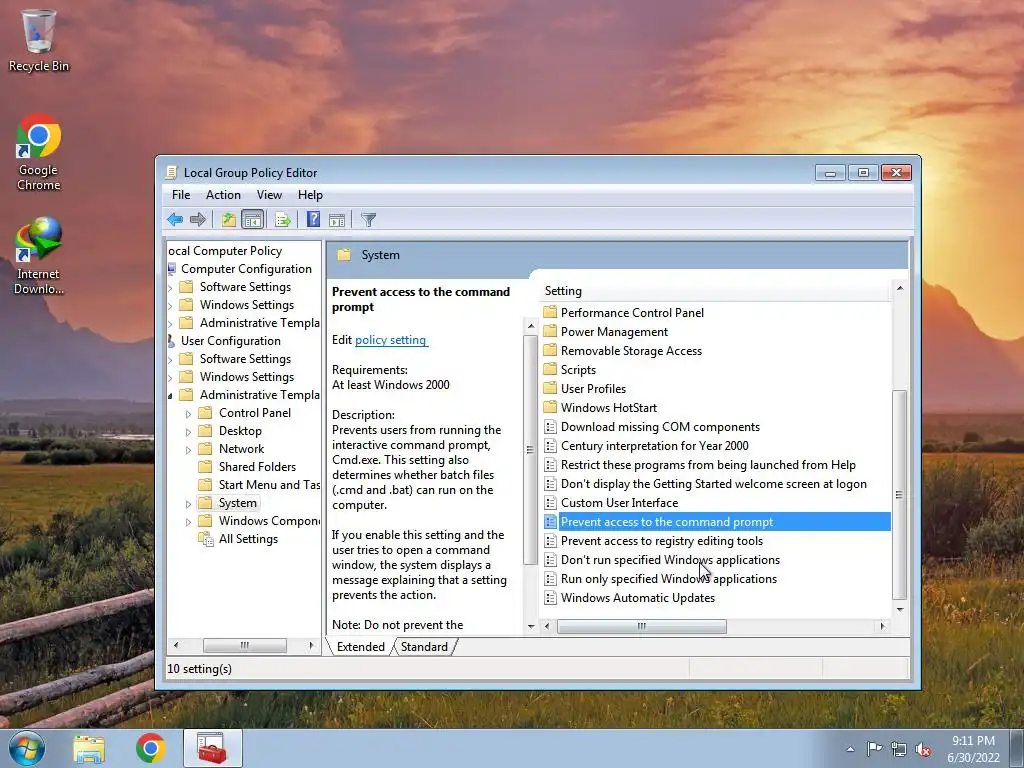Screen dimensions: 1024x768
Task: Open the Scripts folder in list
Action: (x=578, y=369)
